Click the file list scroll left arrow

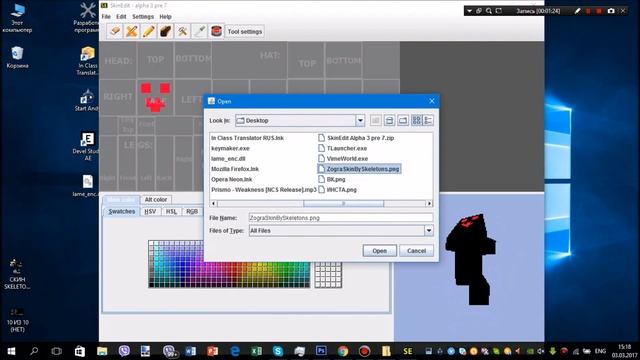[213, 203]
